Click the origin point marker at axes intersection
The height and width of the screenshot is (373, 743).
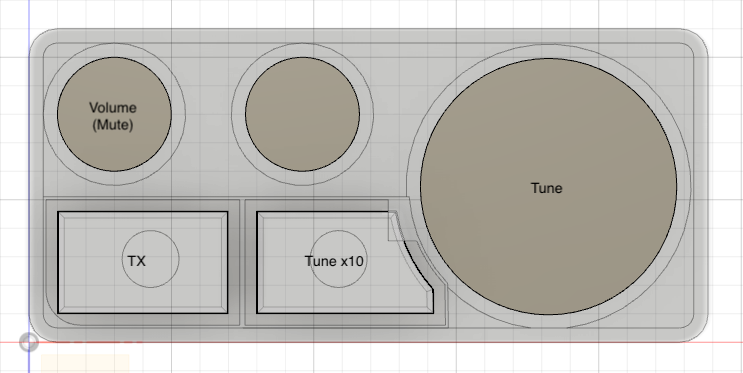coord(29,342)
